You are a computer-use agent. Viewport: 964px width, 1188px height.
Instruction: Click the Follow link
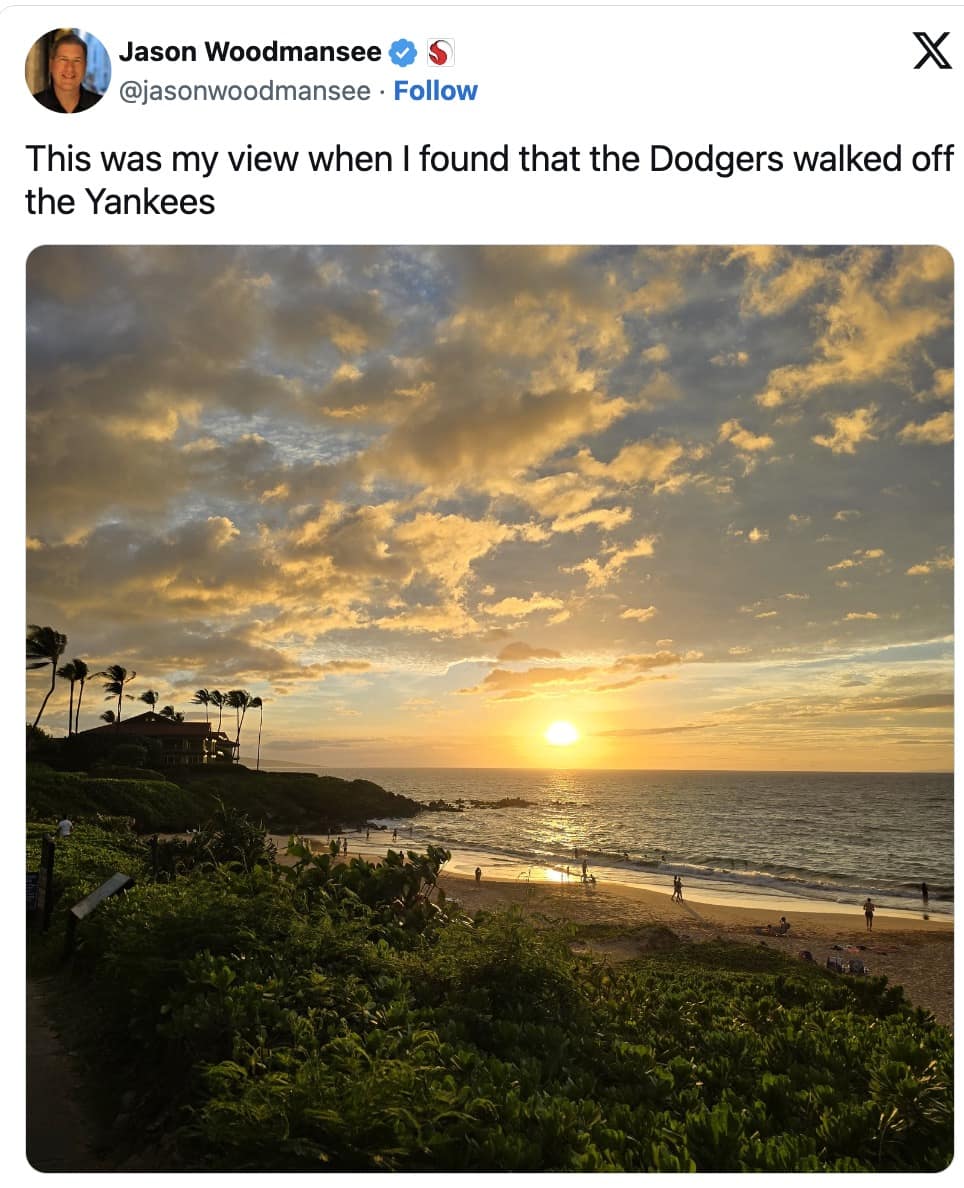coord(435,91)
